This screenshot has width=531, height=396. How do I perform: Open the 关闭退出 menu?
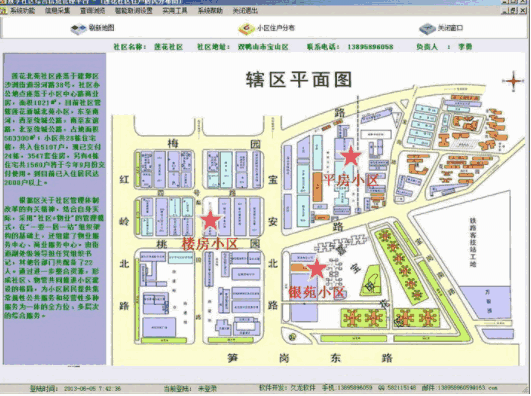[245, 11]
